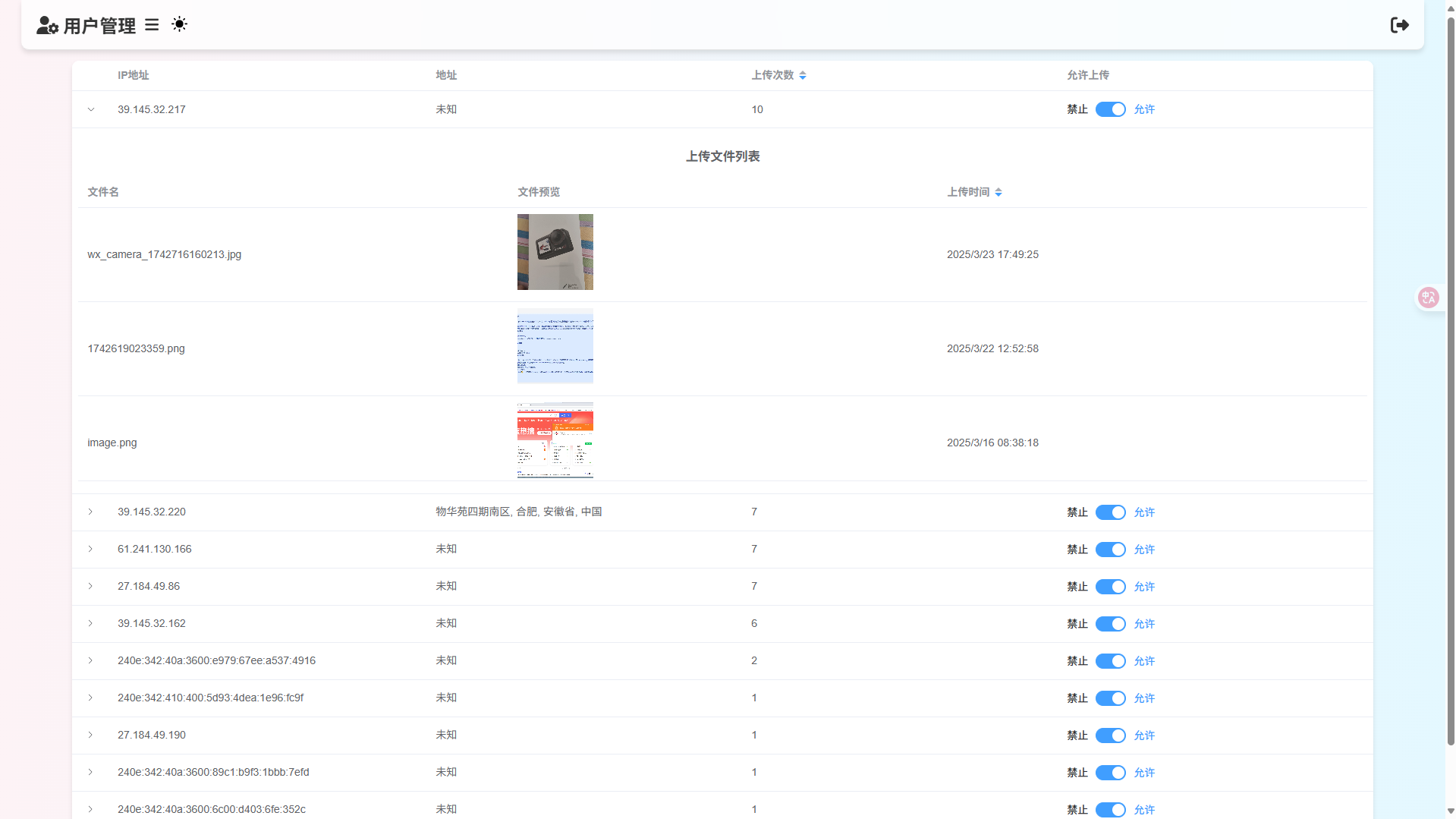The height and width of the screenshot is (819, 1456).
Task: Click IP address 240e:342:40a:3600:6c00:d403:6fe:352c
Action: click(212, 809)
